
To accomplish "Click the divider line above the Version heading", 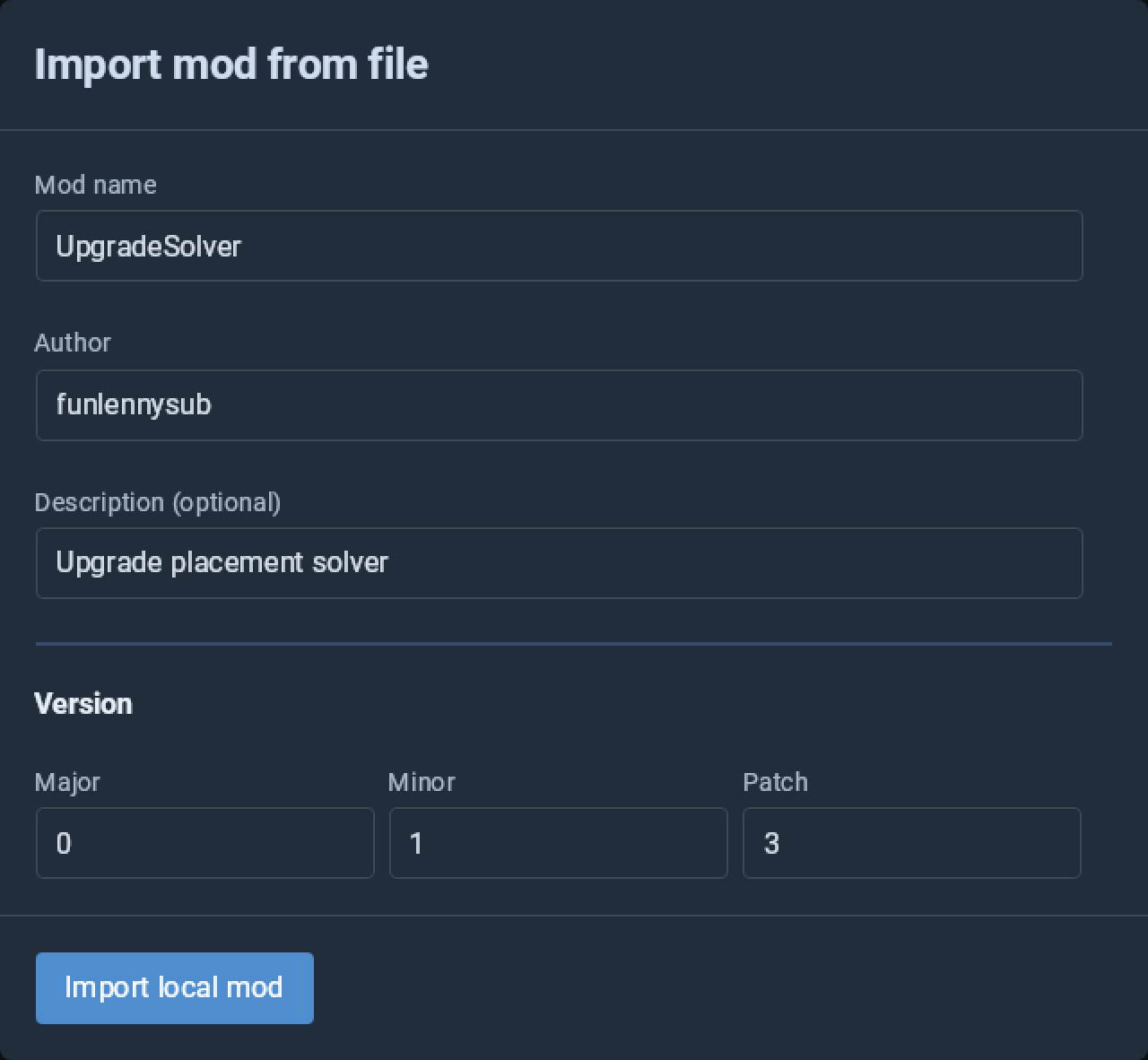I will (x=574, y=643).
